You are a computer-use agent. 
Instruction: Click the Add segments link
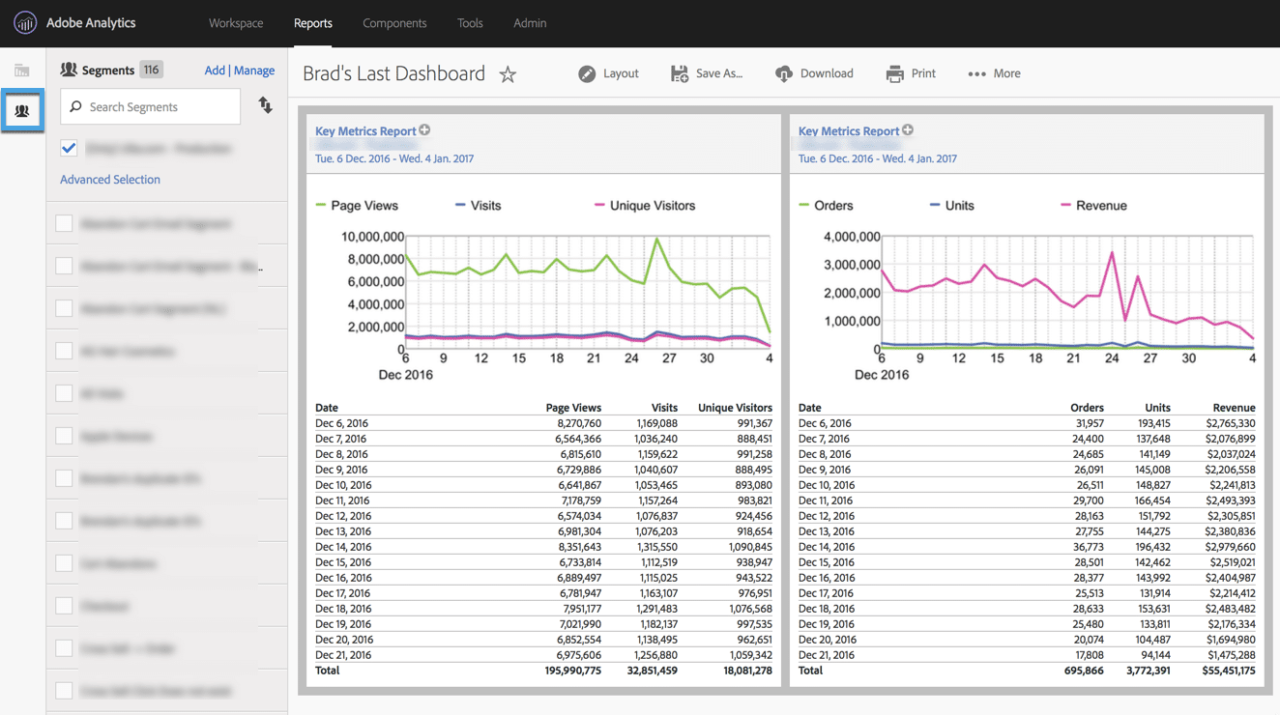[215, 70]
